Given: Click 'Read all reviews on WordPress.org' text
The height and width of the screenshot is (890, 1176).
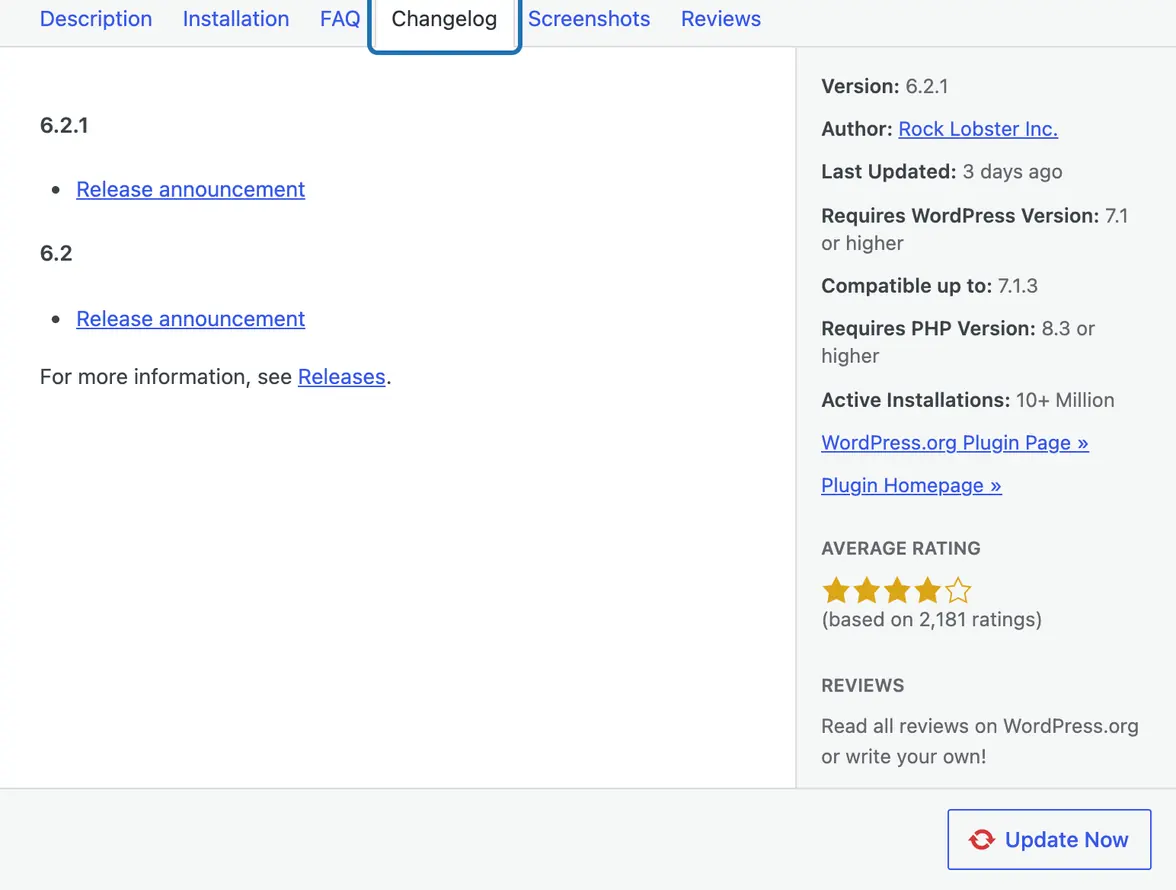Looking at the screenshot, I should pos(980,726).
